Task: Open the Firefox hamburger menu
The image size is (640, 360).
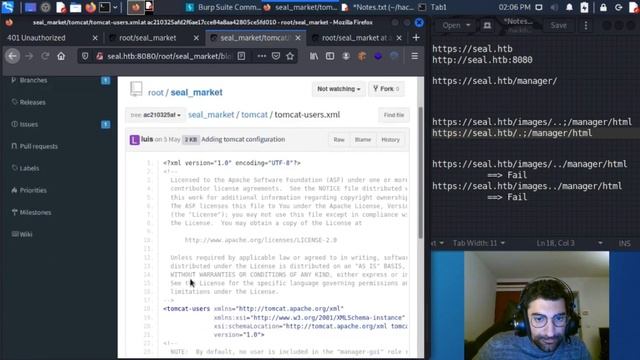Action: point(415,56)
